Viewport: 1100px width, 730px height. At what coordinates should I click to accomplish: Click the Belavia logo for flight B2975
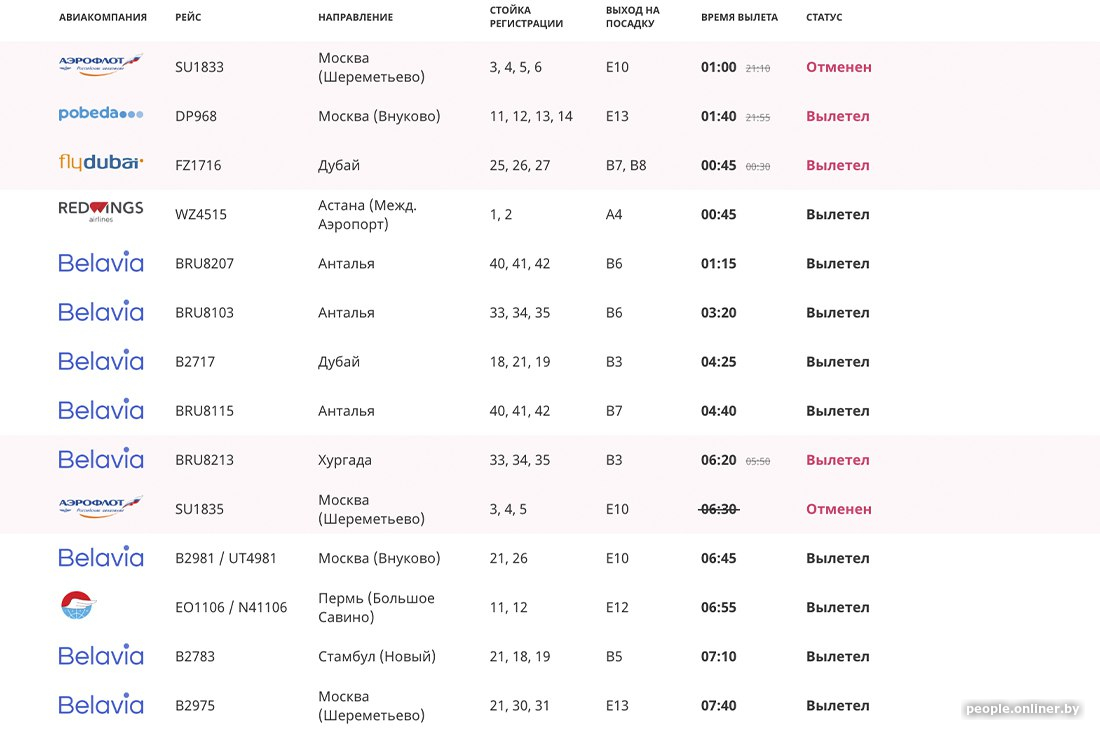100,705
